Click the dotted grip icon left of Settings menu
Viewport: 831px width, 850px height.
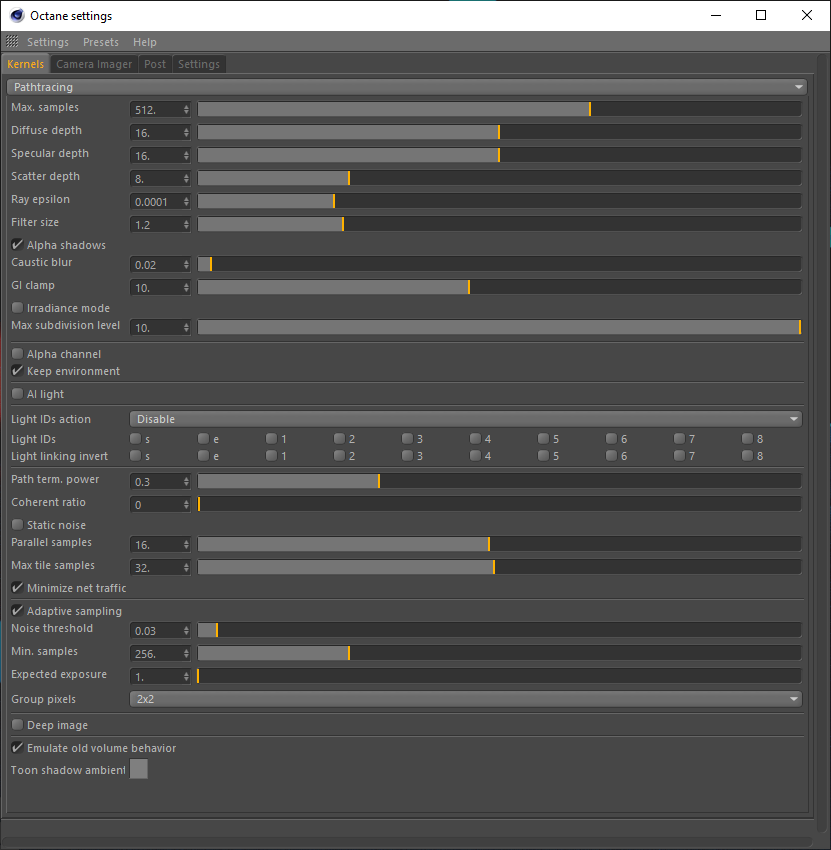(x=12, y=41)
